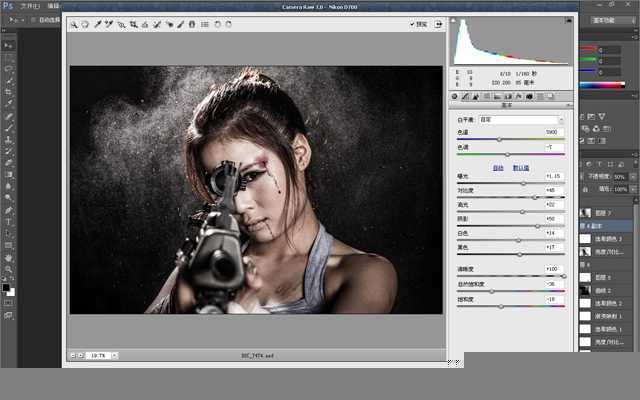The width and height of the screenshot is (640, 400).
Task: Open the Tone Curve panel tab icon
Action: (x=466, y=97)
